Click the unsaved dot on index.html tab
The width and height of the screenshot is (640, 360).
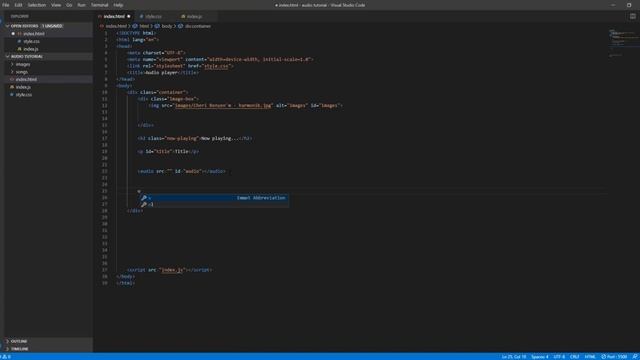129,16
